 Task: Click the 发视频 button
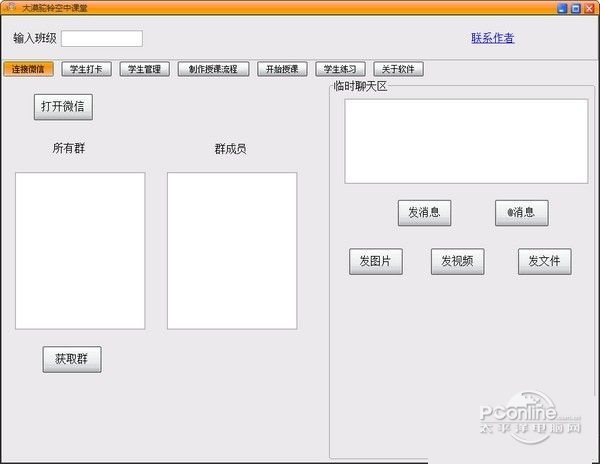(457, 261)
